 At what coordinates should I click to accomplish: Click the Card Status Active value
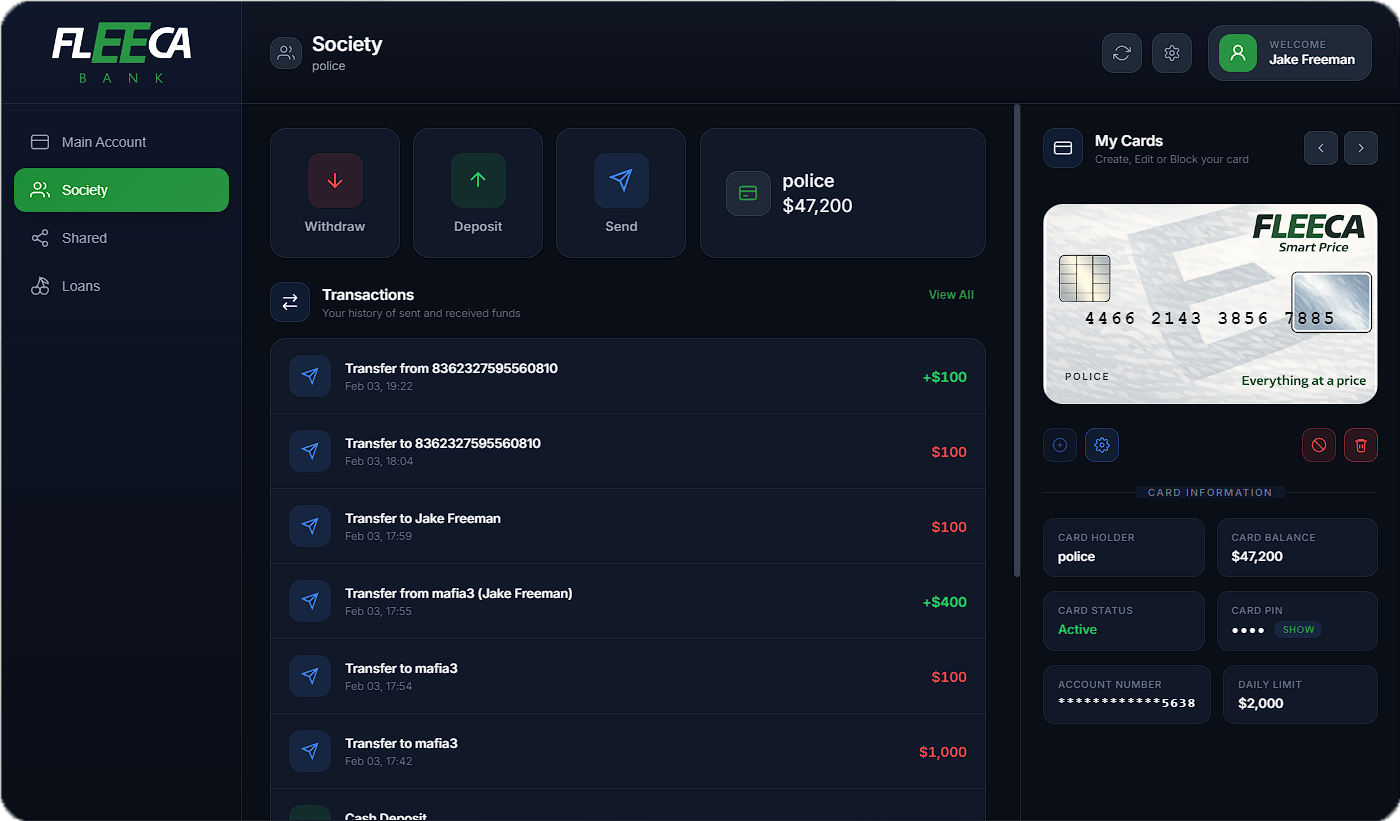1077,630
